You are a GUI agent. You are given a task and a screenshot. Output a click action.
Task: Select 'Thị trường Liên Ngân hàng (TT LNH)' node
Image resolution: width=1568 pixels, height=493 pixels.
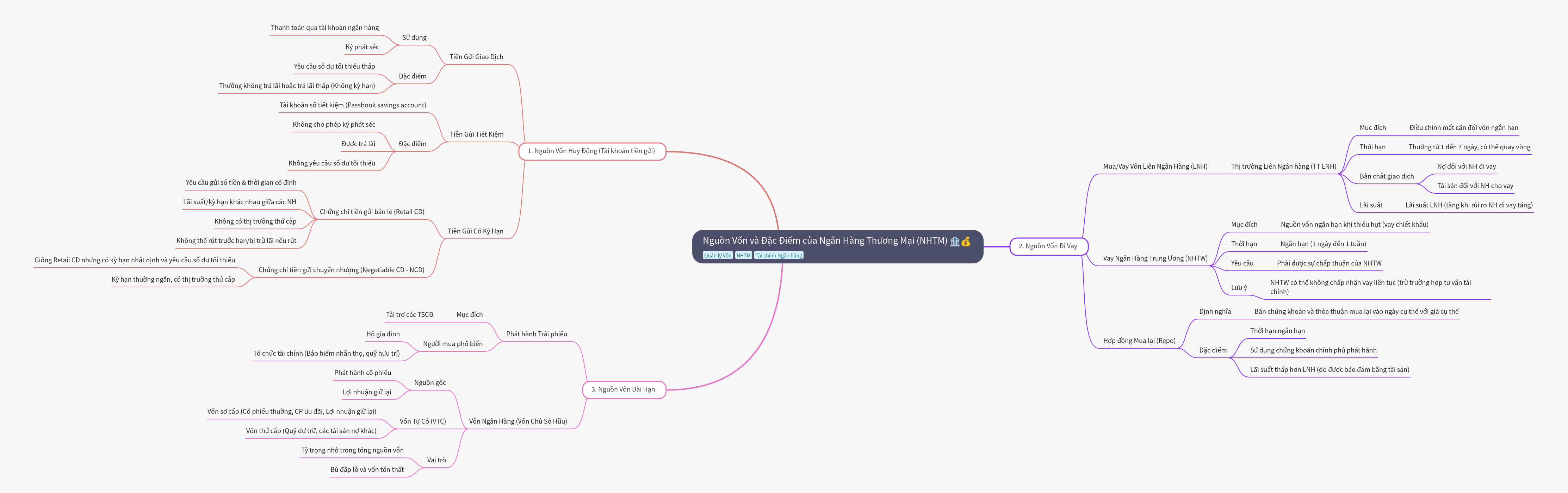[1283, 166]
